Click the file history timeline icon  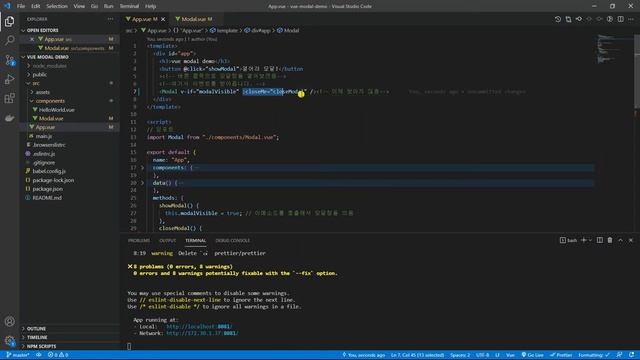[x=558, y=19]
